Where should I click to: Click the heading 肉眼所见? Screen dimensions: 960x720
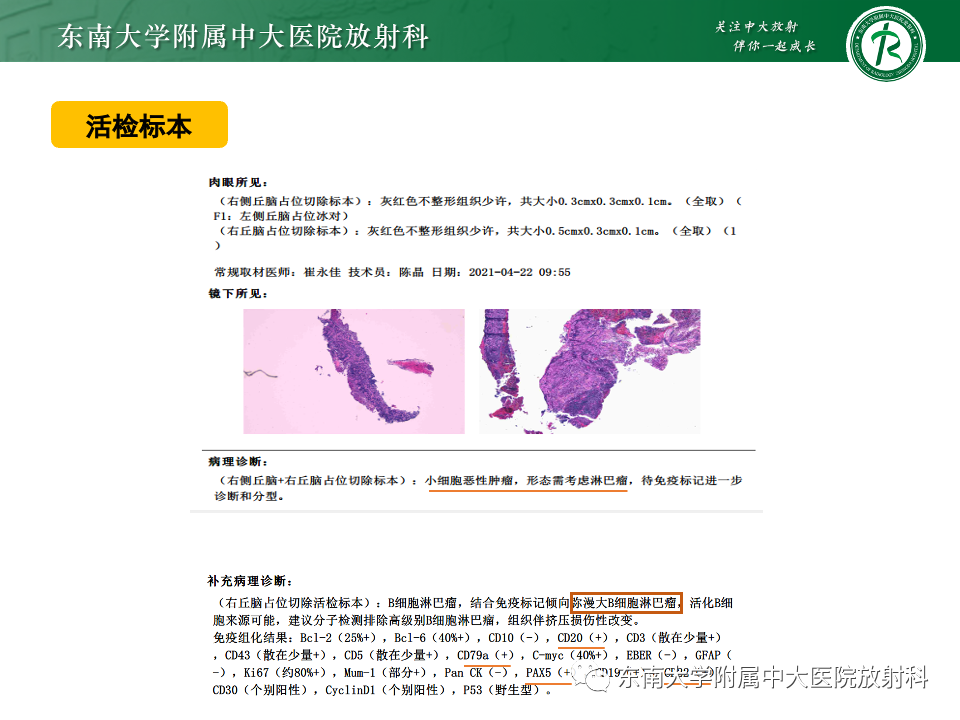tap(238, 182)
